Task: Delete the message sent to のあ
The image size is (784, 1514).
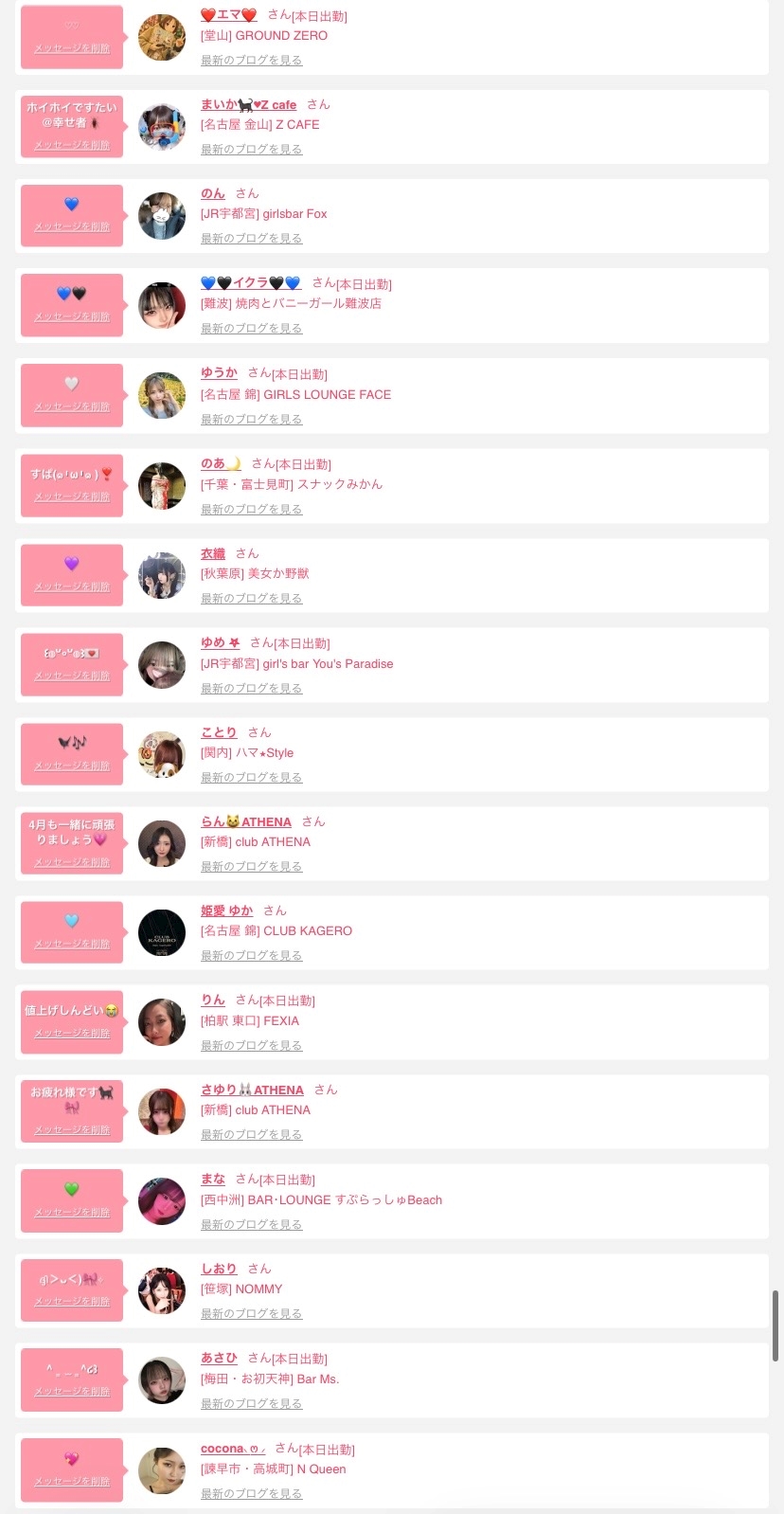Action: pos(72,496)
